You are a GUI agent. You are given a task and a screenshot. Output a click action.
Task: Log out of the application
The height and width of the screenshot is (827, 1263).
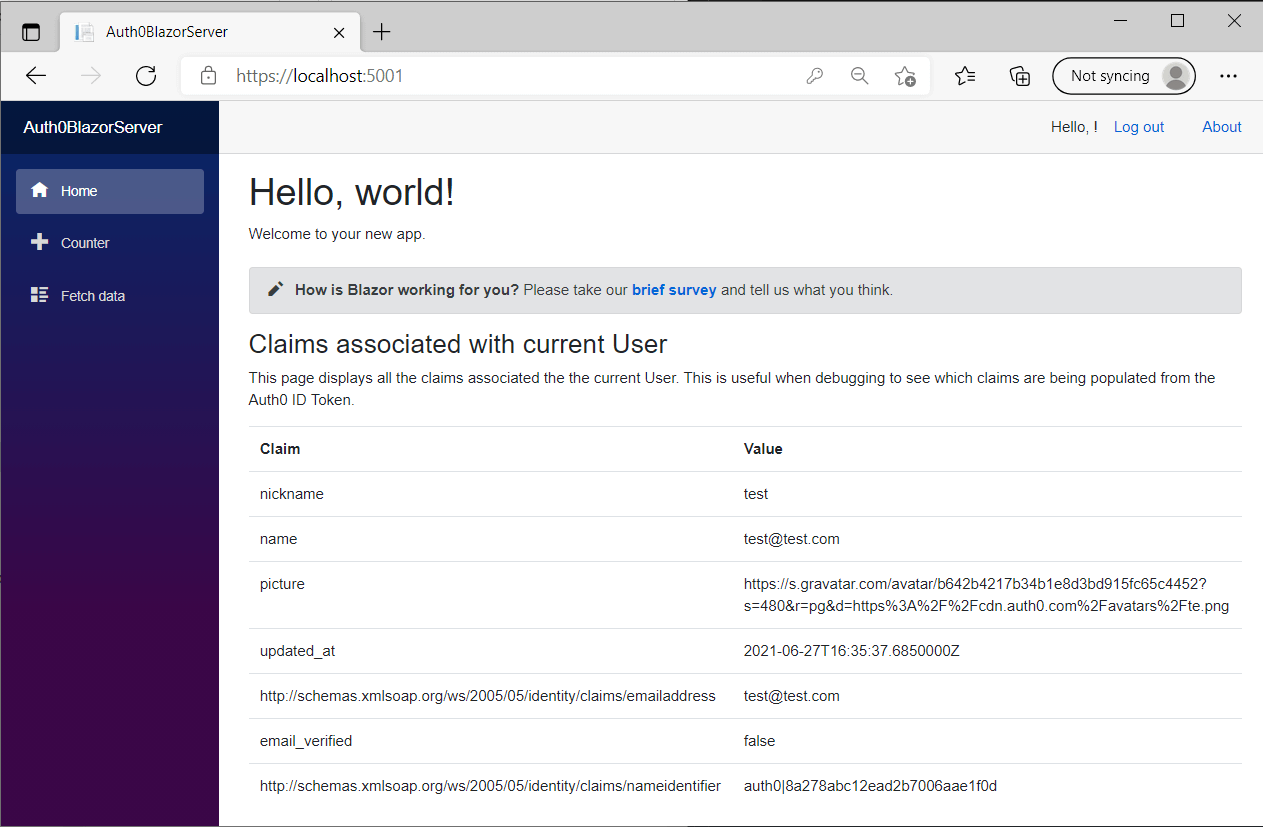pyautogui.click(x=1139, y=127)
